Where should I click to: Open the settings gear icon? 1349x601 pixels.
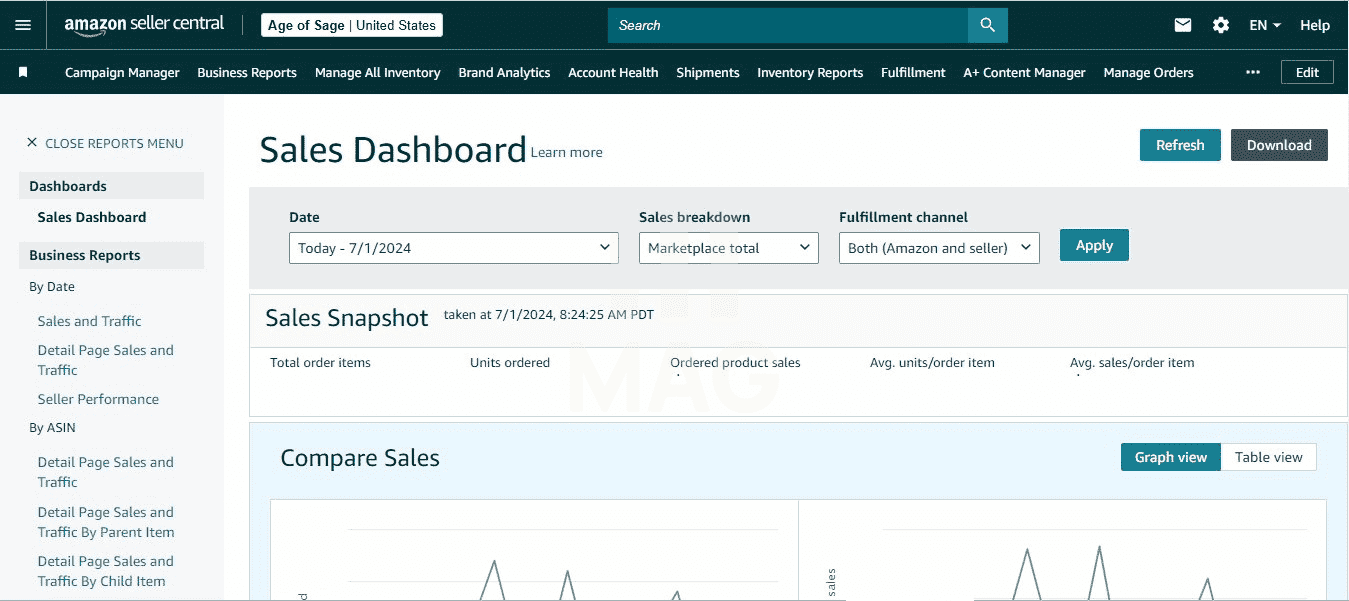point(1221,25)
